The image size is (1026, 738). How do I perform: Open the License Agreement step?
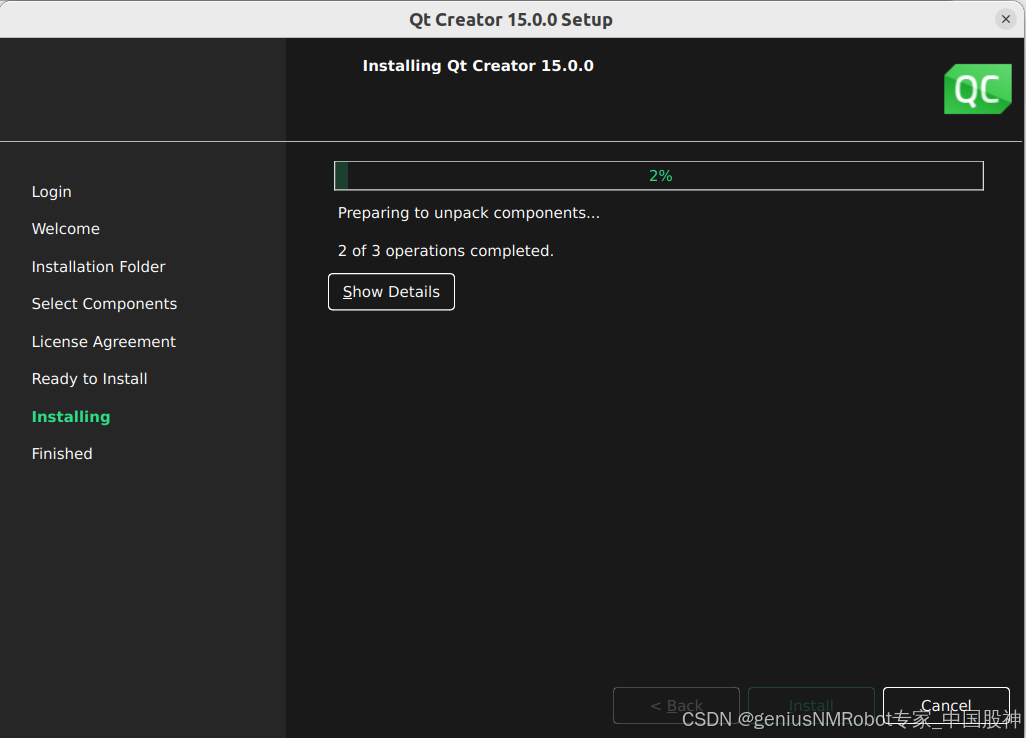click(103, 341)
